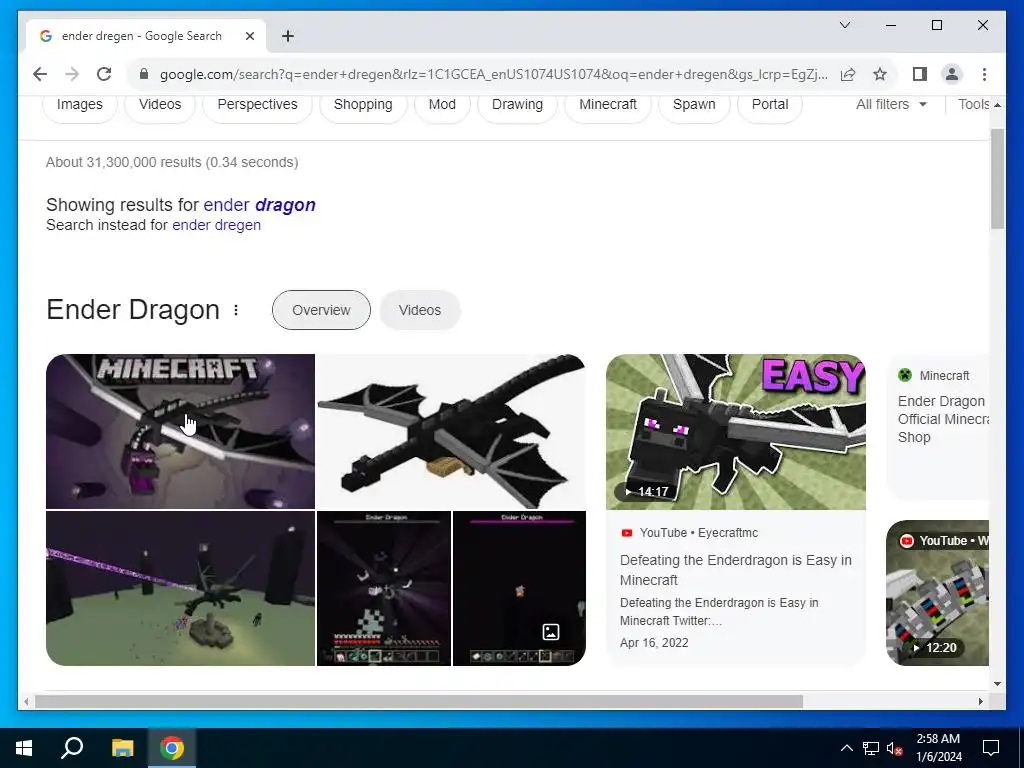Click the Overview button for Ender Dragon
The image size is (1024, 768).
pyautogui.click(x=321, y=310)
